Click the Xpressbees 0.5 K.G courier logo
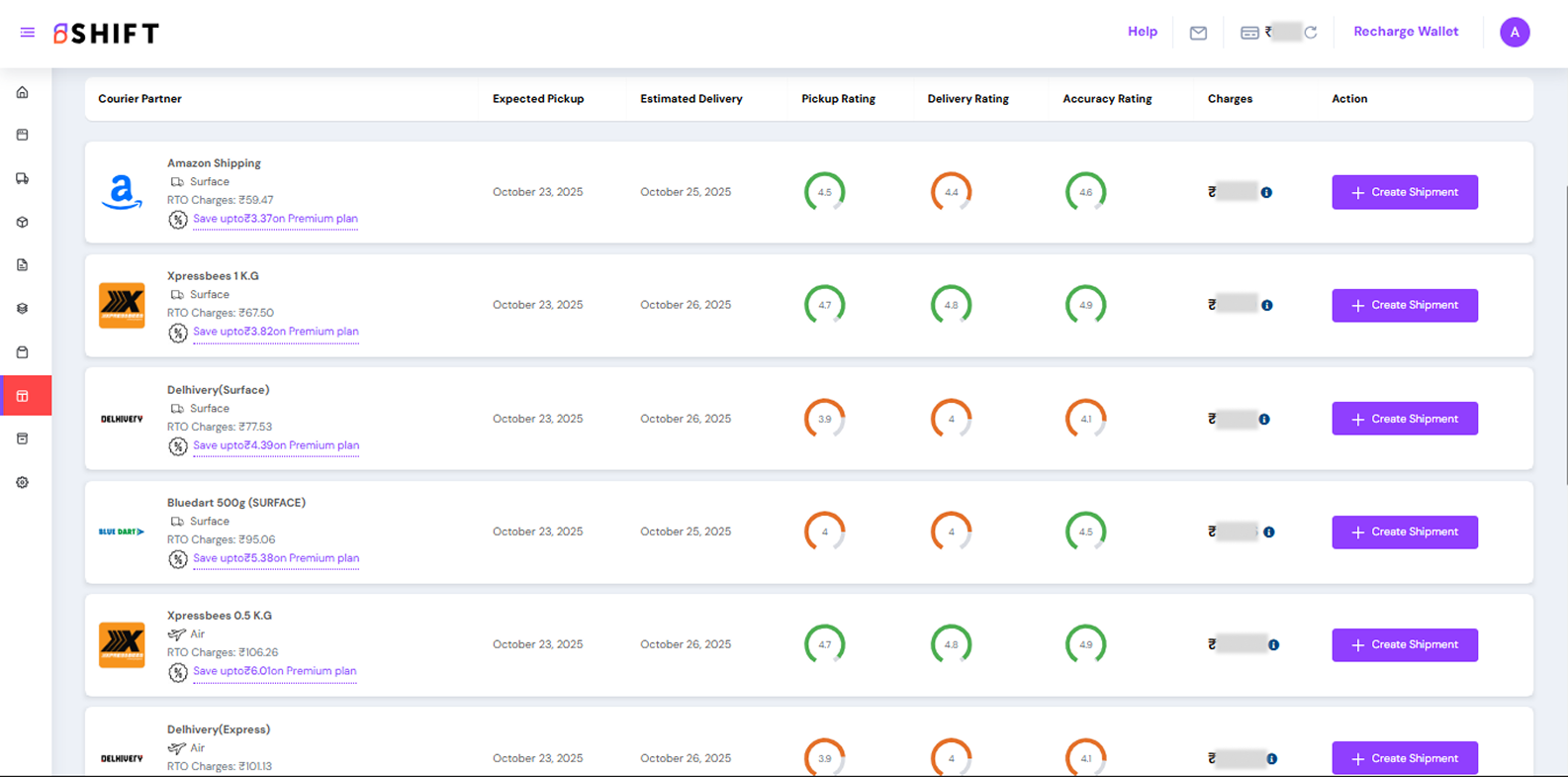The image size is (1568, 777). coord(122,644)
